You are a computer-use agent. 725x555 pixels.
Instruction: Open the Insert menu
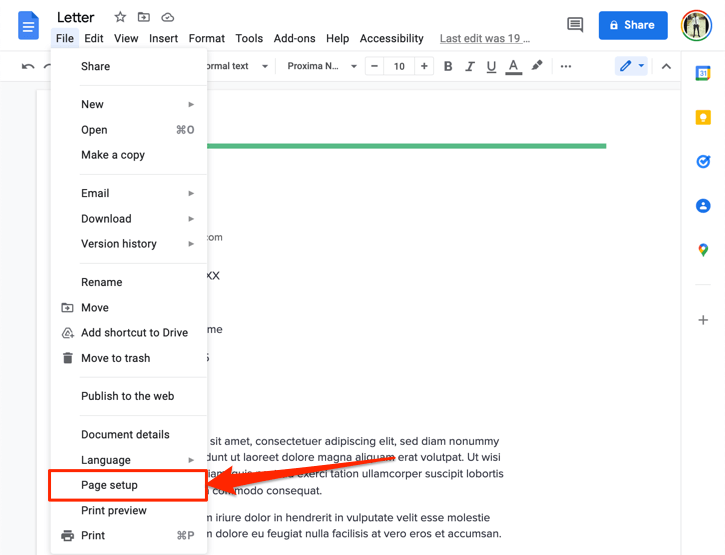(163, 38)
